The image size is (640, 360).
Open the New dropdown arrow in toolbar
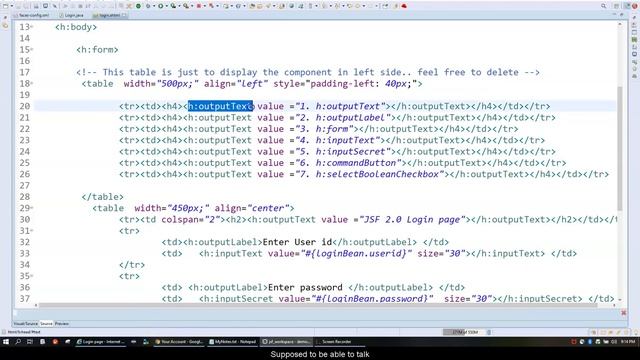pyautogui.click(x=12, y=6)
